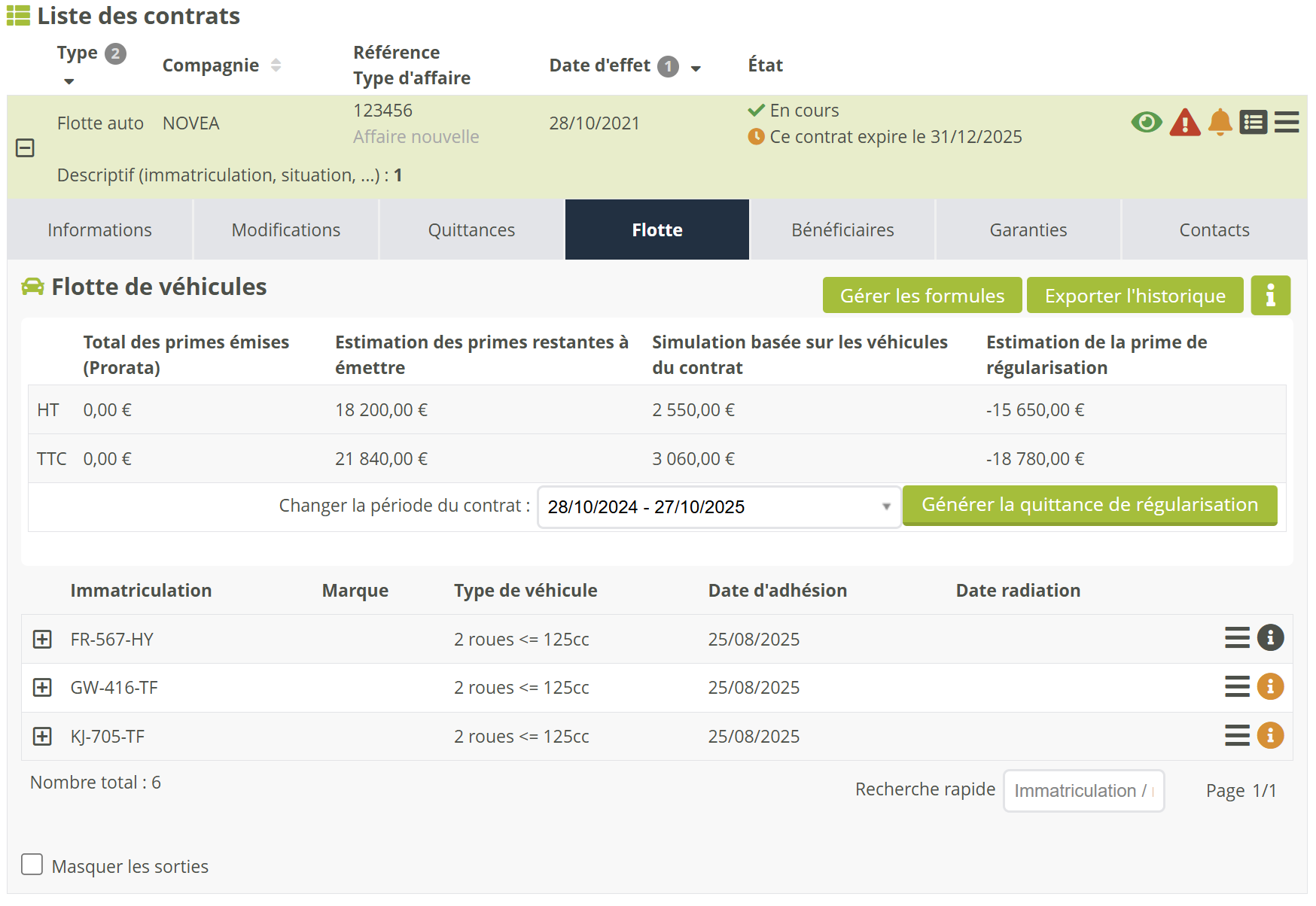Switch to the Quittances tab
The image size is (1316, 906).
point(471,230)
